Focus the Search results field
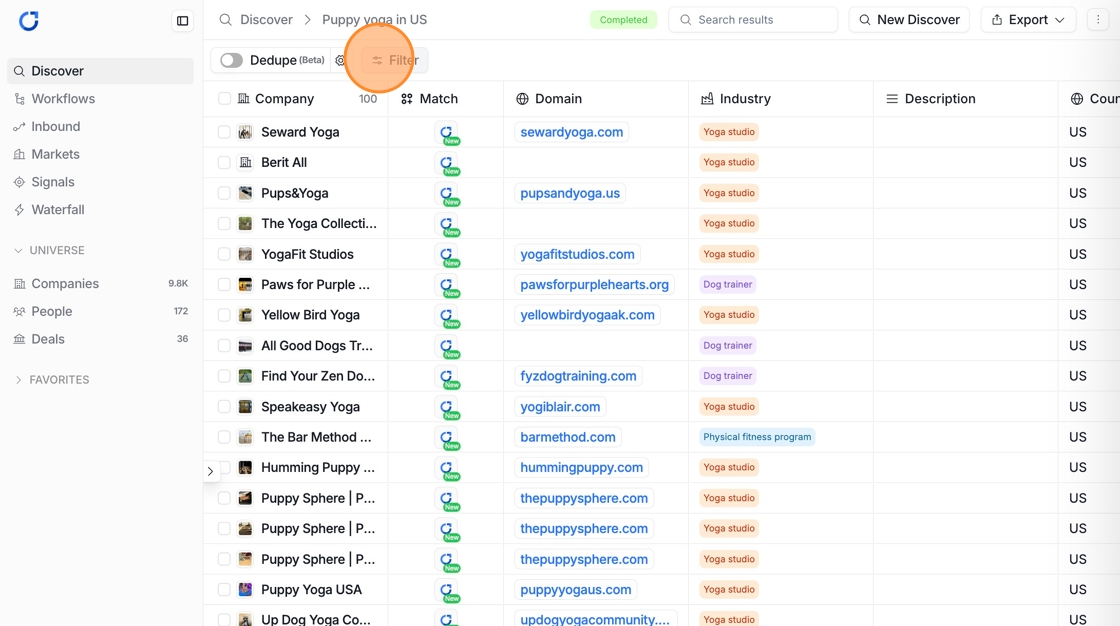Viewport: 1120px width, 626px height. tap(753, 20)
